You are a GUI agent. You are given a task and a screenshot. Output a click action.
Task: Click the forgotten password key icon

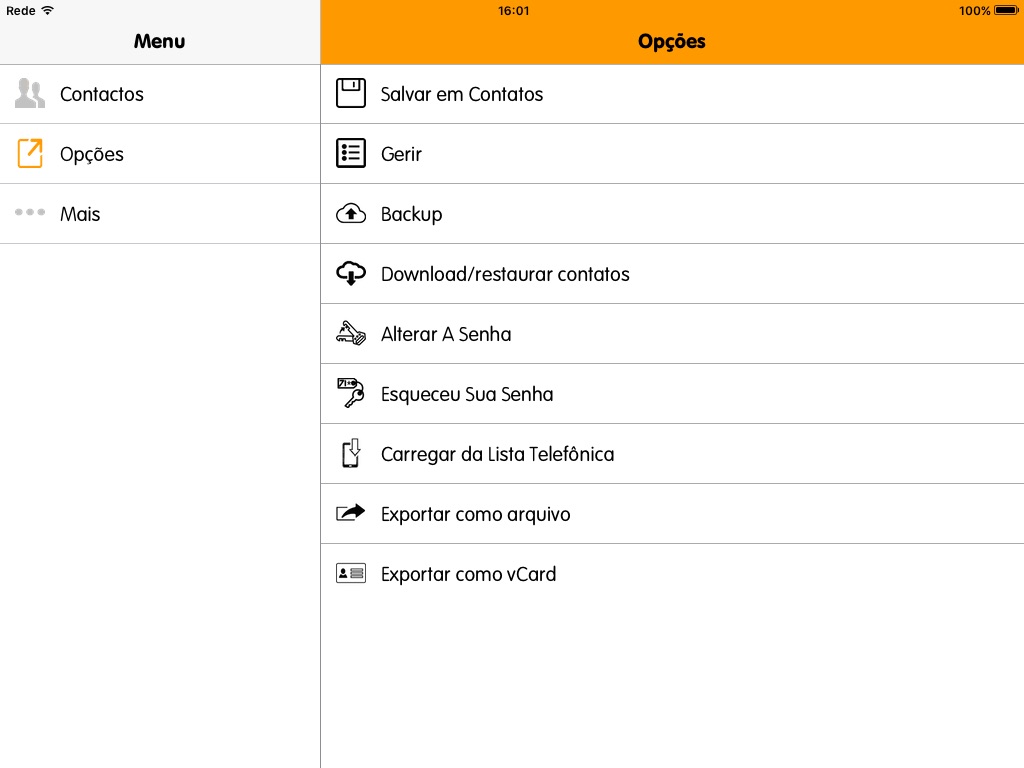[x=351, y=394]
